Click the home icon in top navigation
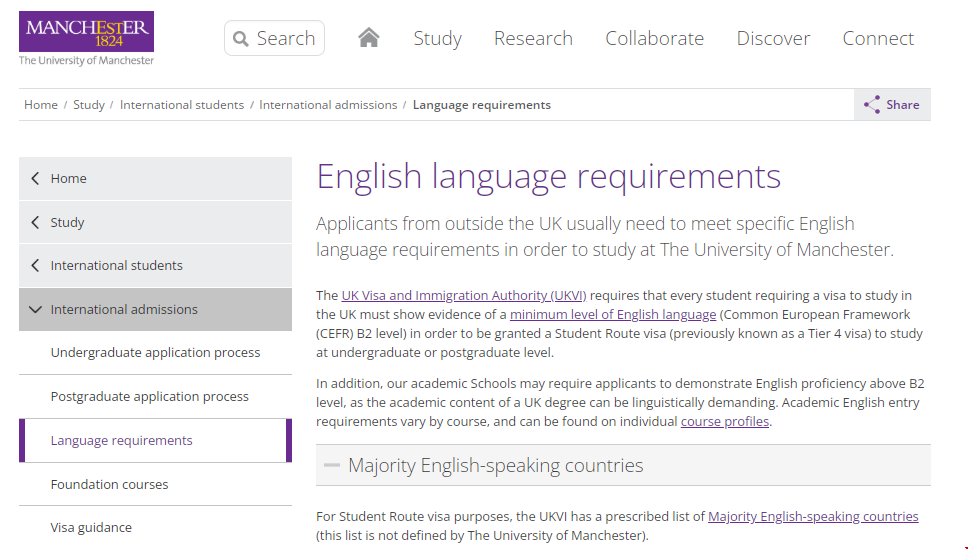Screen dimensions: 968x549 click(369, 38)
